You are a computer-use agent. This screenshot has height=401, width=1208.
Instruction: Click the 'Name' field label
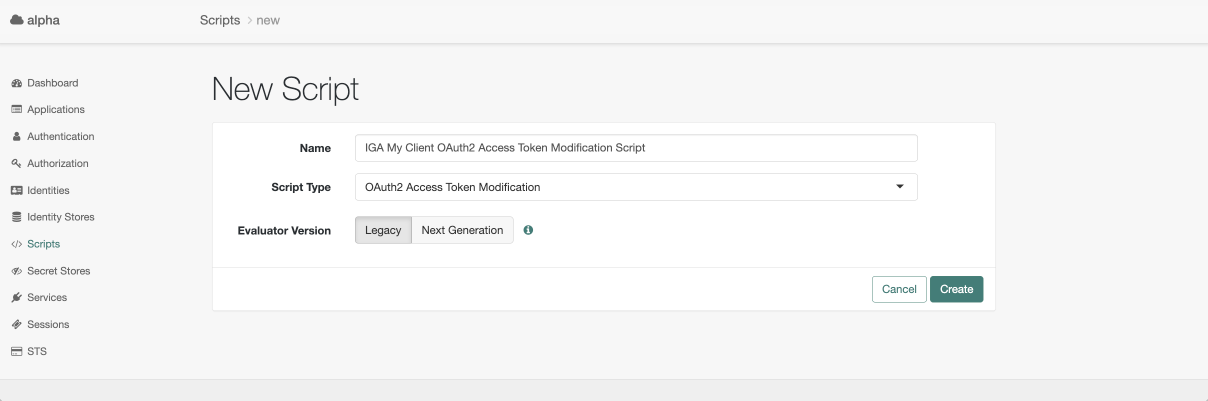tap(315, 148)
